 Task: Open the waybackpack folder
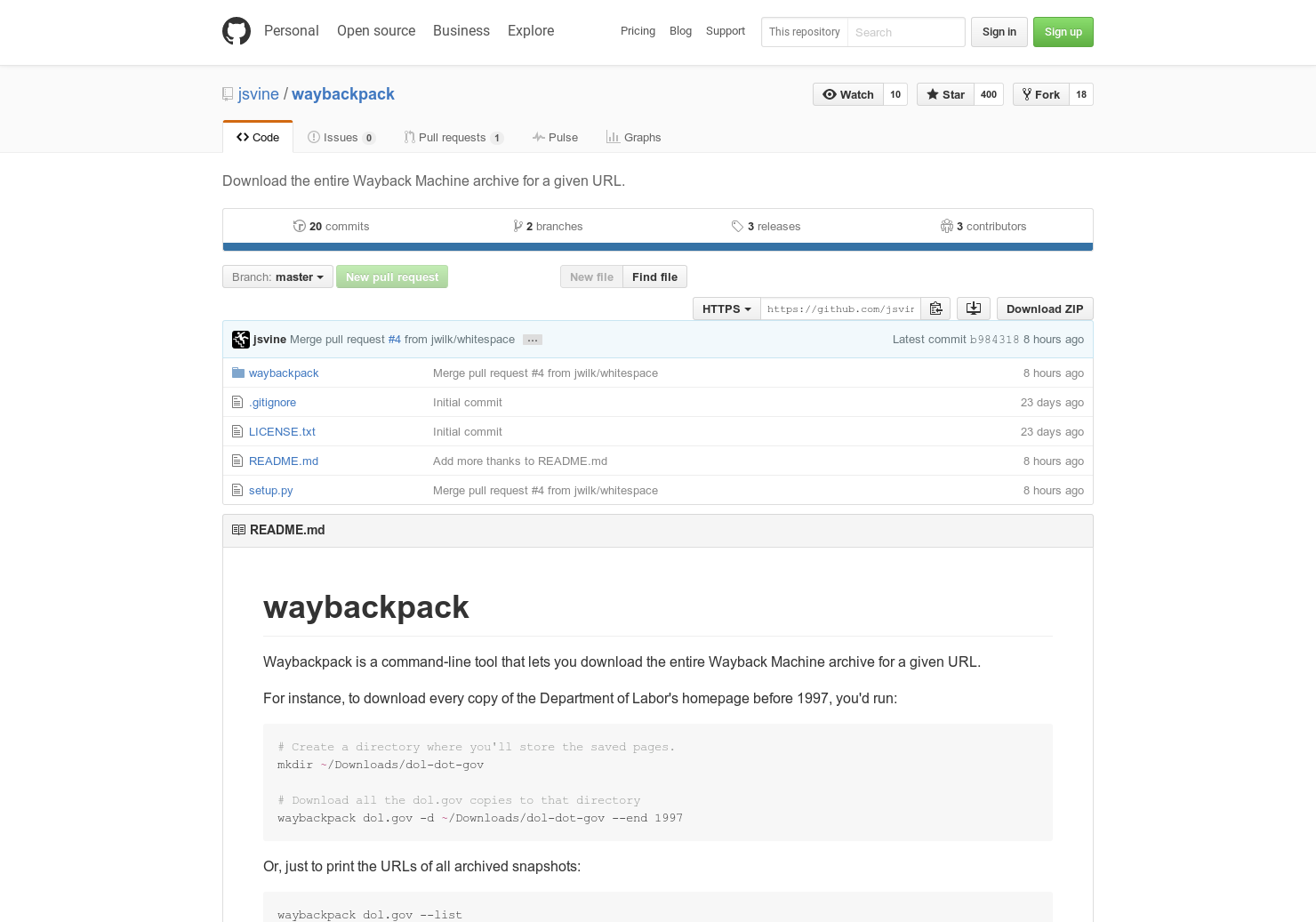(284, 373)
